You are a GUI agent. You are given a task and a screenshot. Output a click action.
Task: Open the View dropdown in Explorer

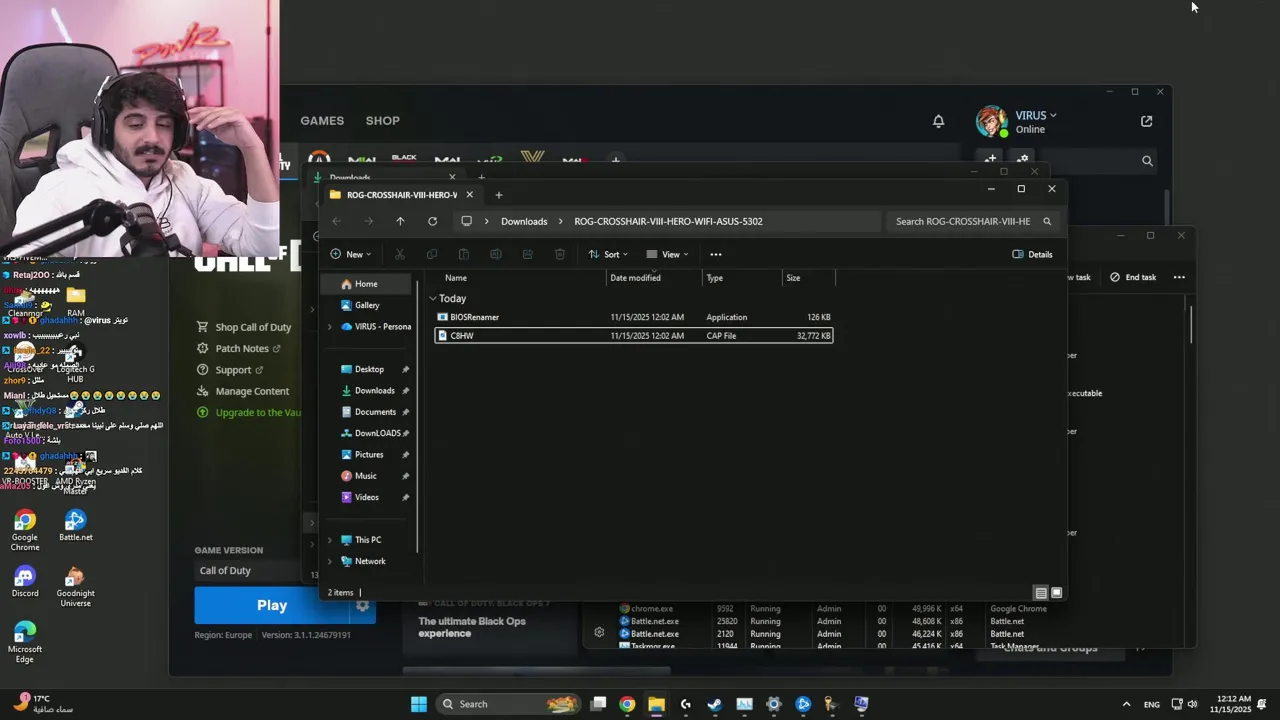(x=667, y=254)
